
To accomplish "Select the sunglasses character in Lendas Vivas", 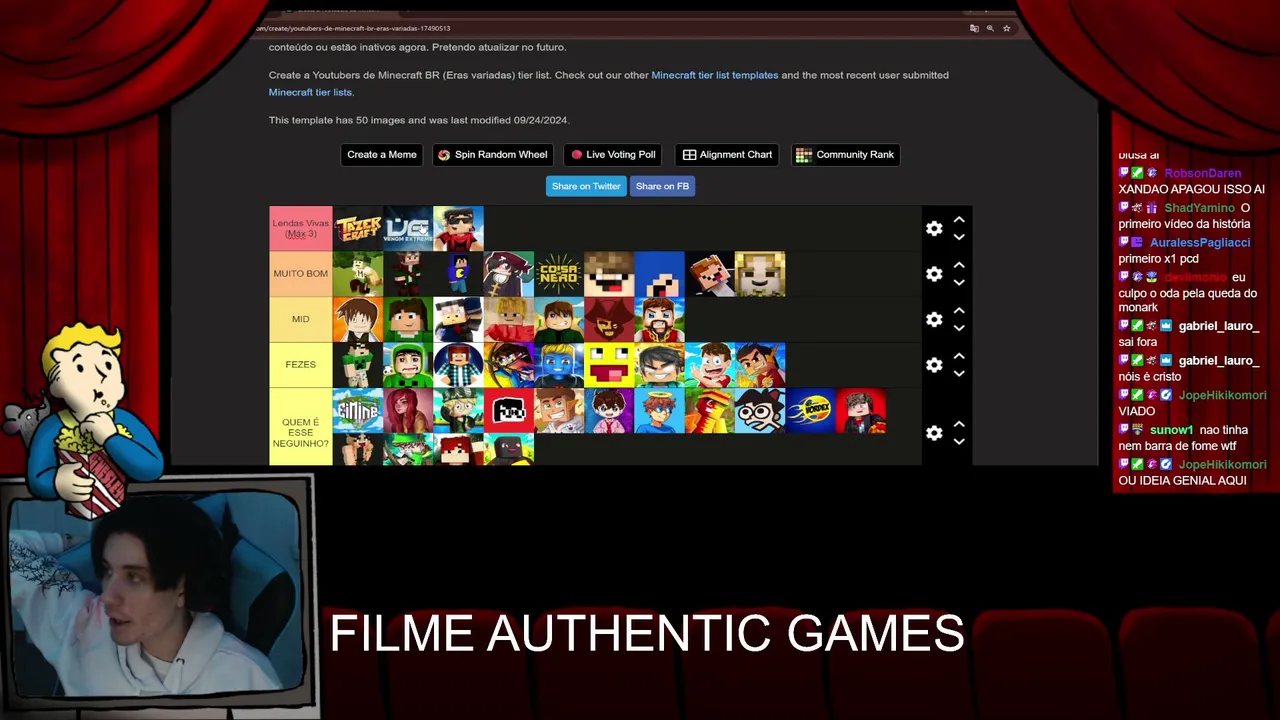I will (459, 229).
